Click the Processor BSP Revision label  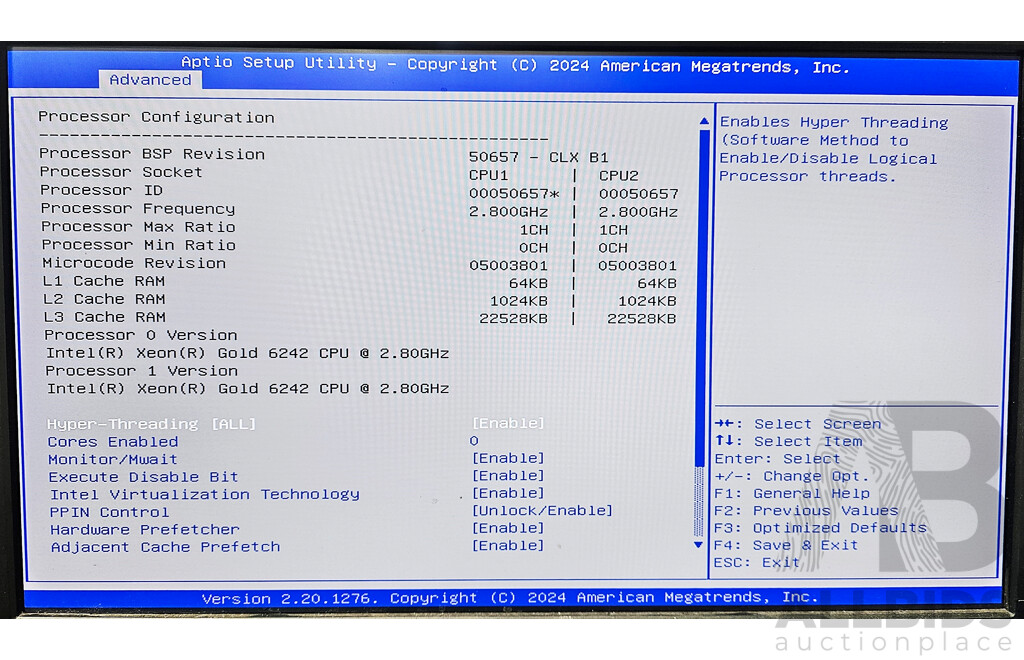click(x=152, y=154)
